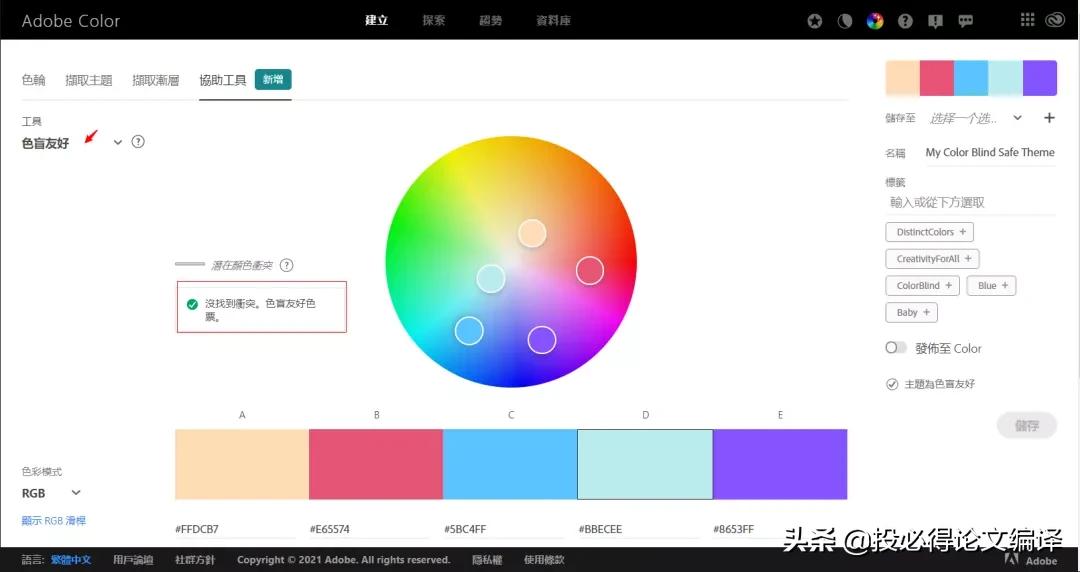Toggle the 發佈至 Color switch
Screen dimensions: 1080x572
895,348
